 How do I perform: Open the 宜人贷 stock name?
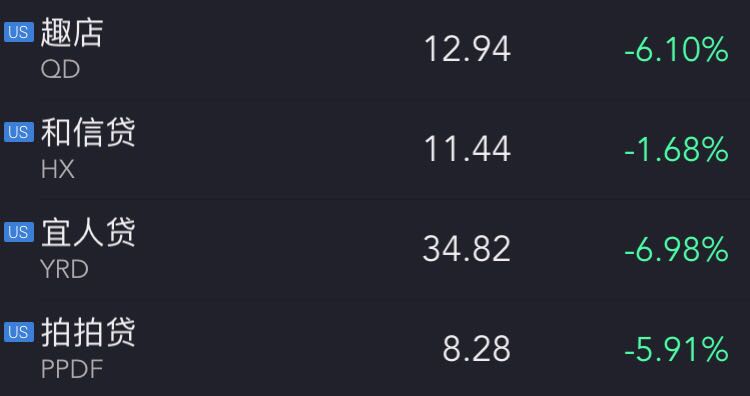88,232
